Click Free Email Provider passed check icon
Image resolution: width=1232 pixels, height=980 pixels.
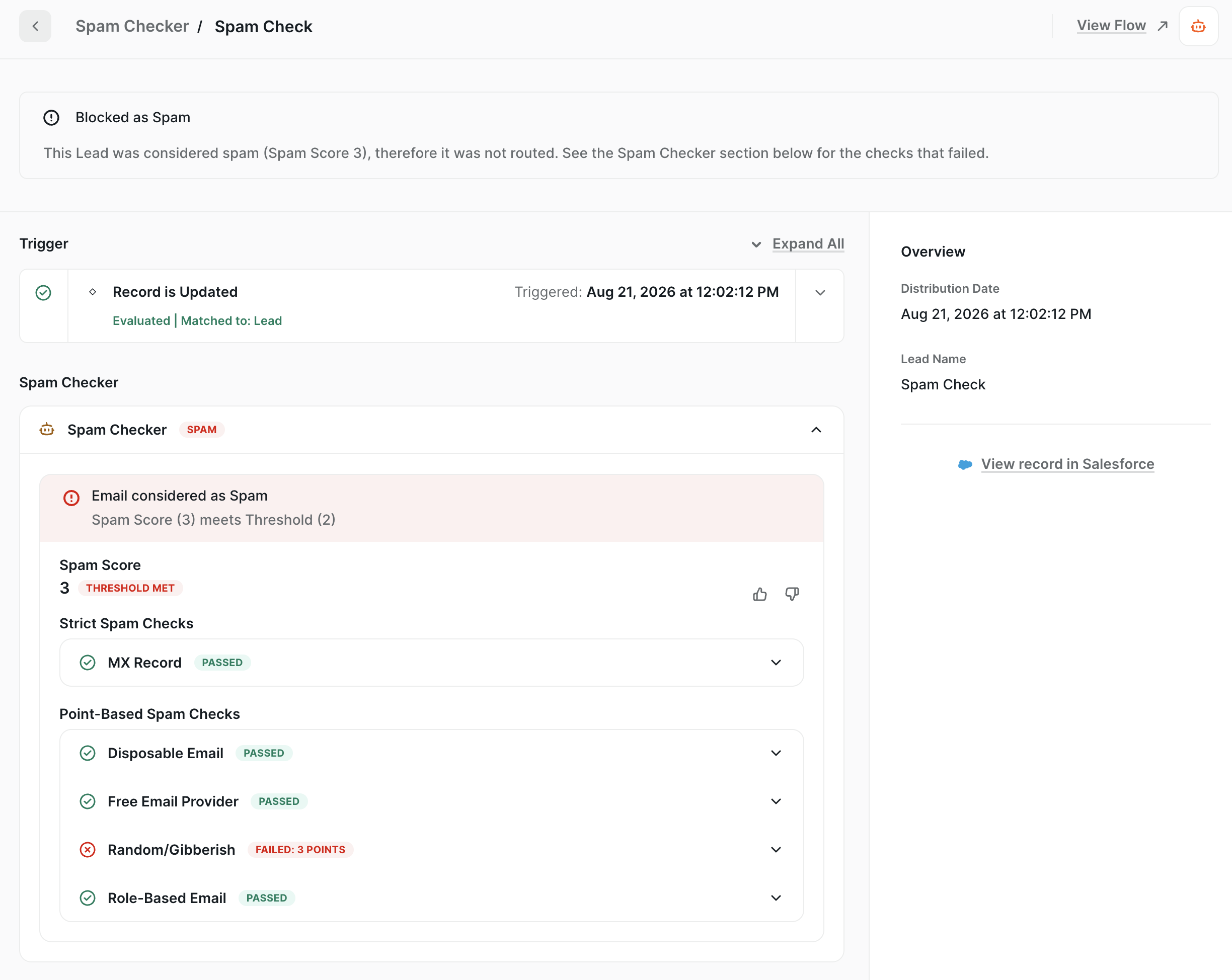[x=88, y=802]
